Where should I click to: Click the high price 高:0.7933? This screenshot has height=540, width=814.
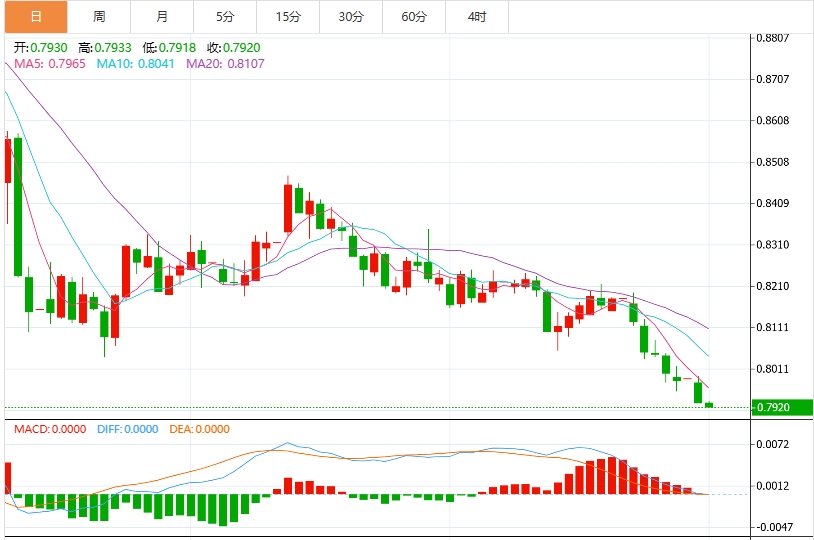[105, 48]
